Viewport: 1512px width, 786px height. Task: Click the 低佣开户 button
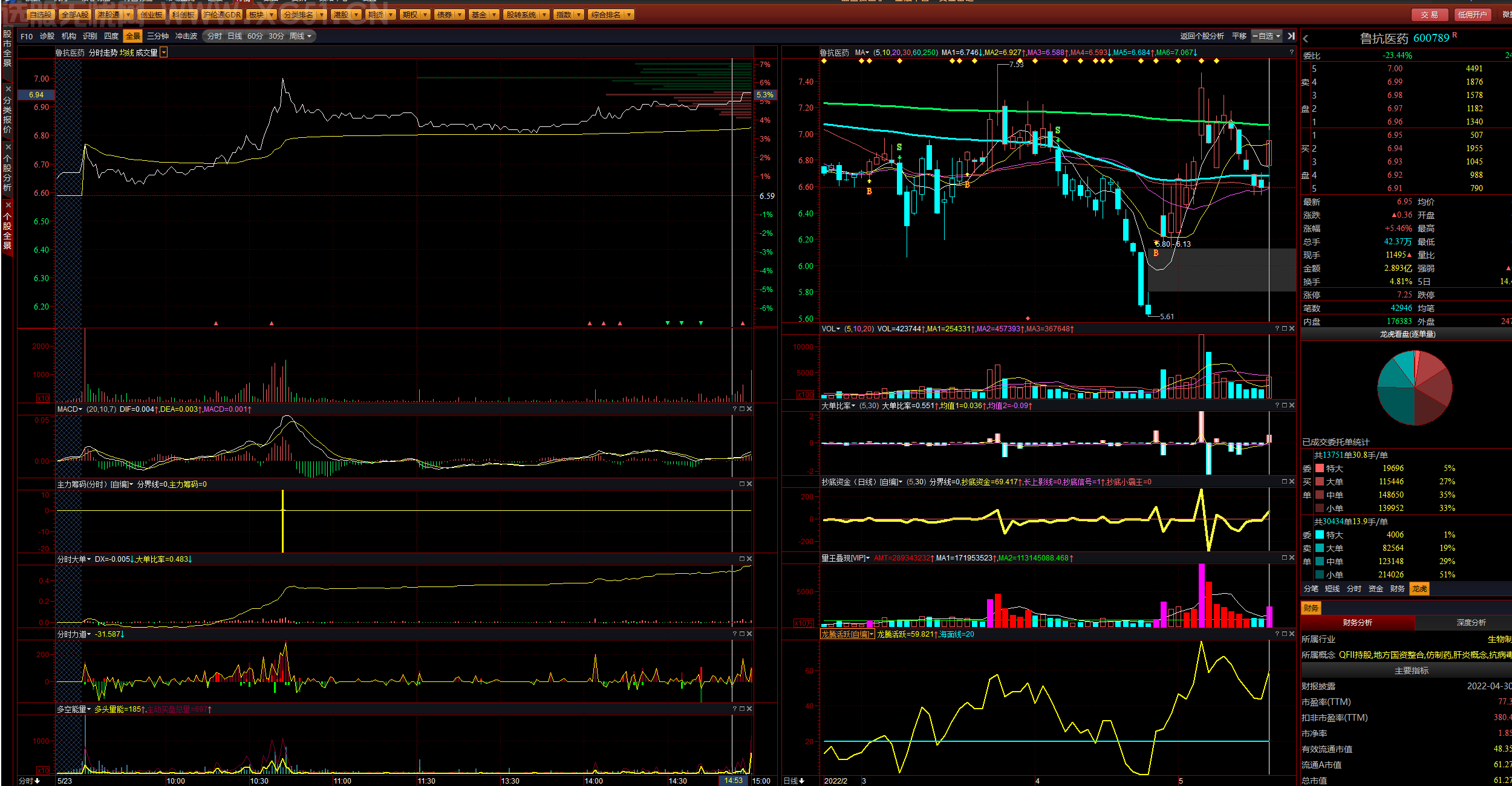(1472, 15)
